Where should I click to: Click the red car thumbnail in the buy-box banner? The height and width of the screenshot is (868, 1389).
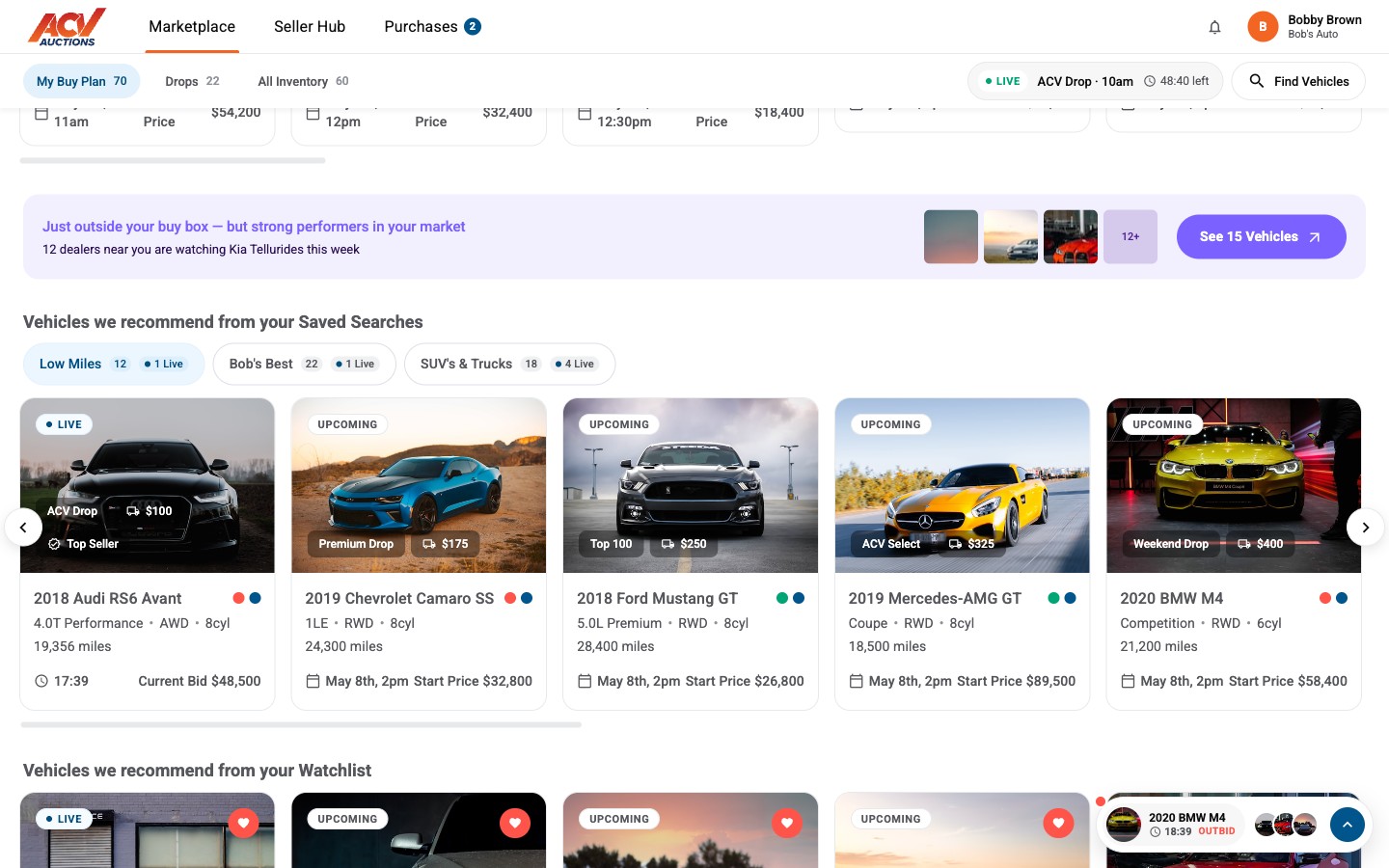(x=1071, y=237)
